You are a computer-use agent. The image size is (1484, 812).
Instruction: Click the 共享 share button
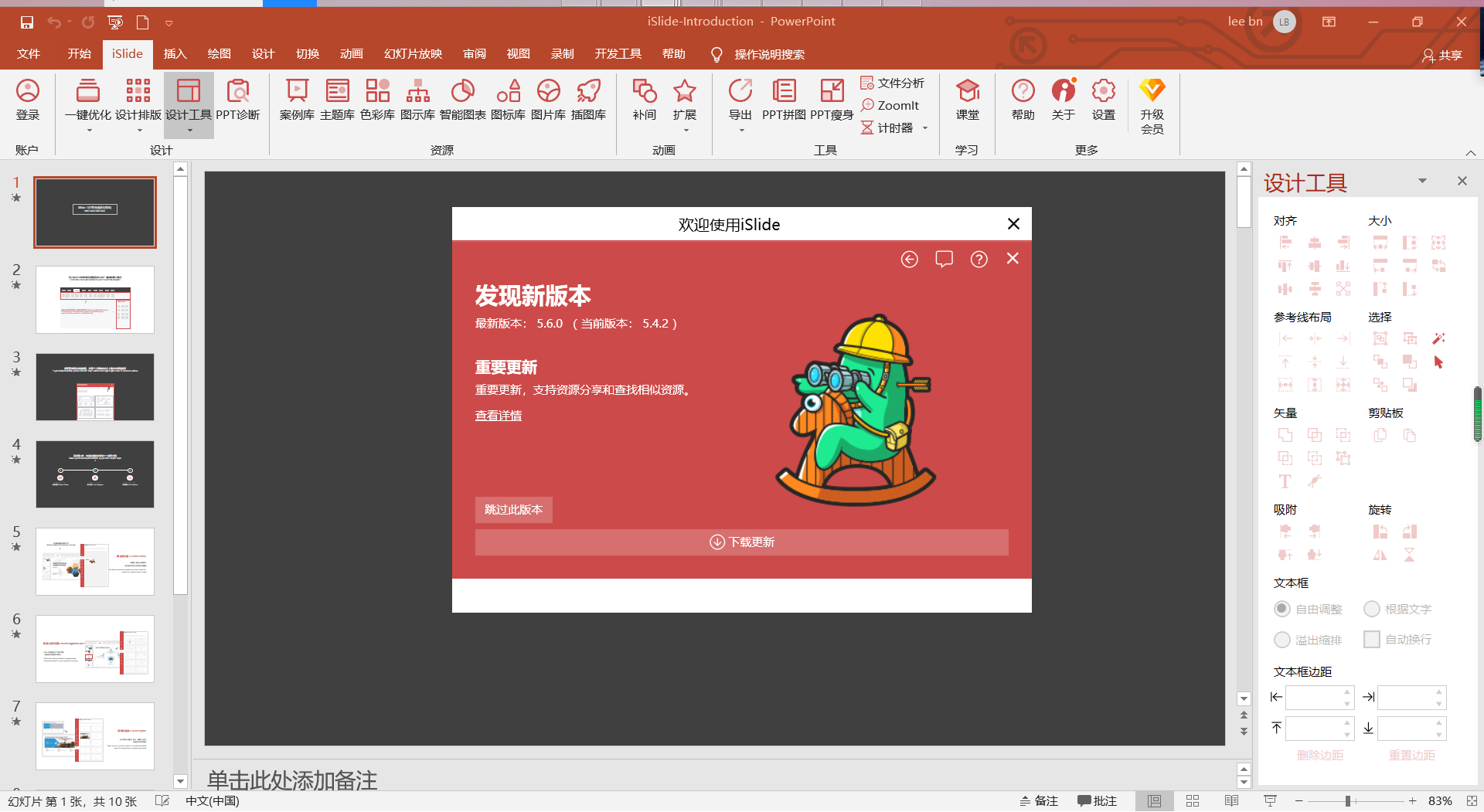1442,55
